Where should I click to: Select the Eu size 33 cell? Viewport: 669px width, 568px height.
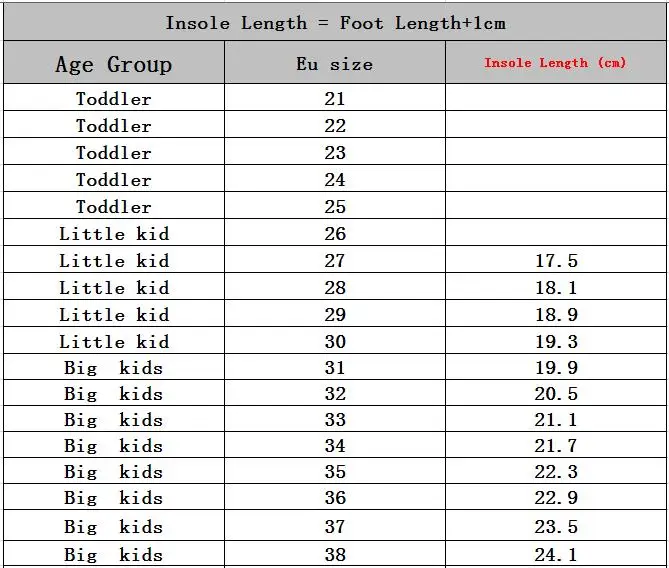[335, 420]
